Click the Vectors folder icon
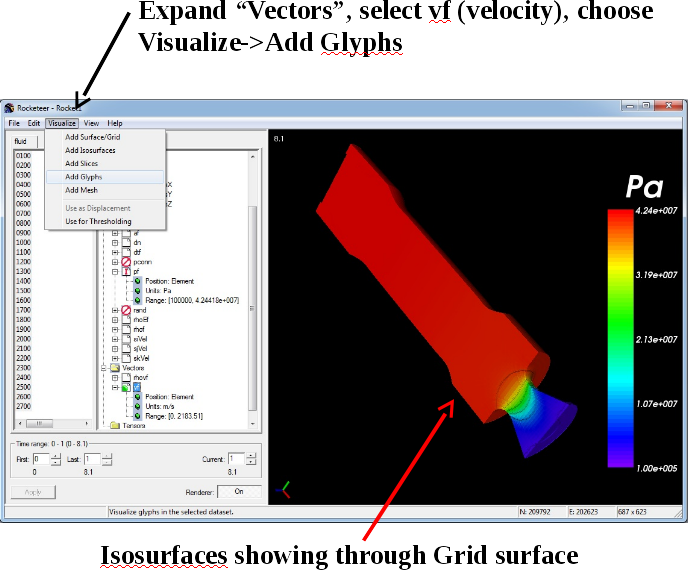 coord(115,368)
